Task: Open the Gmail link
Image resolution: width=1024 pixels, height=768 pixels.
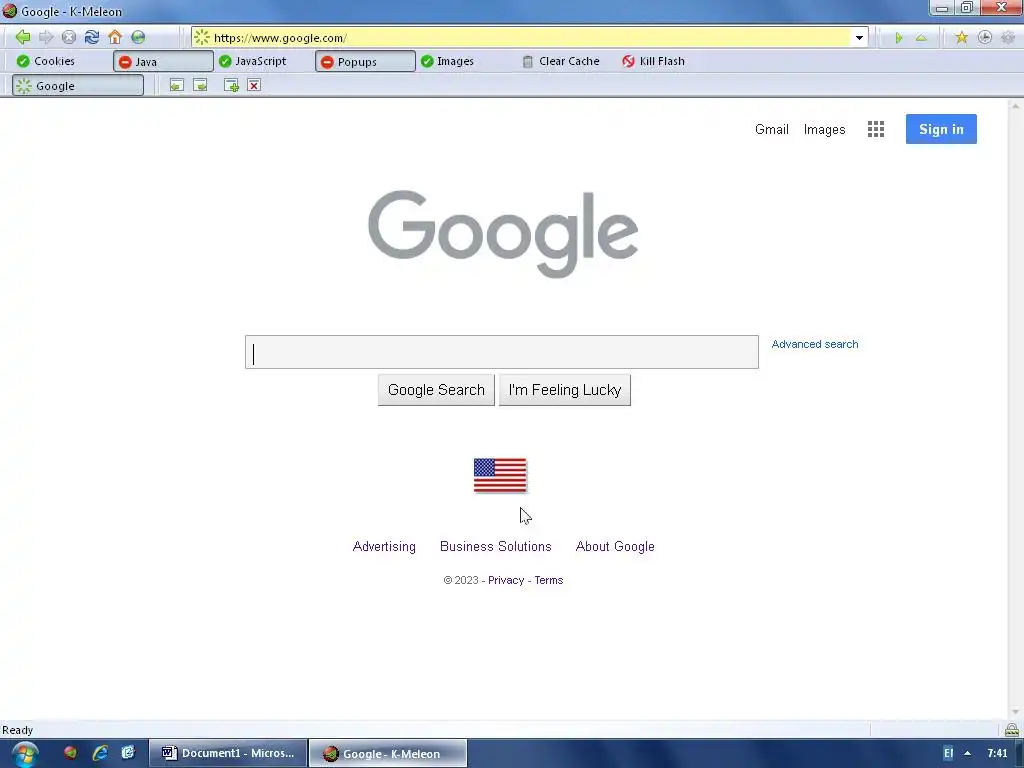Action: click(772, 129)
